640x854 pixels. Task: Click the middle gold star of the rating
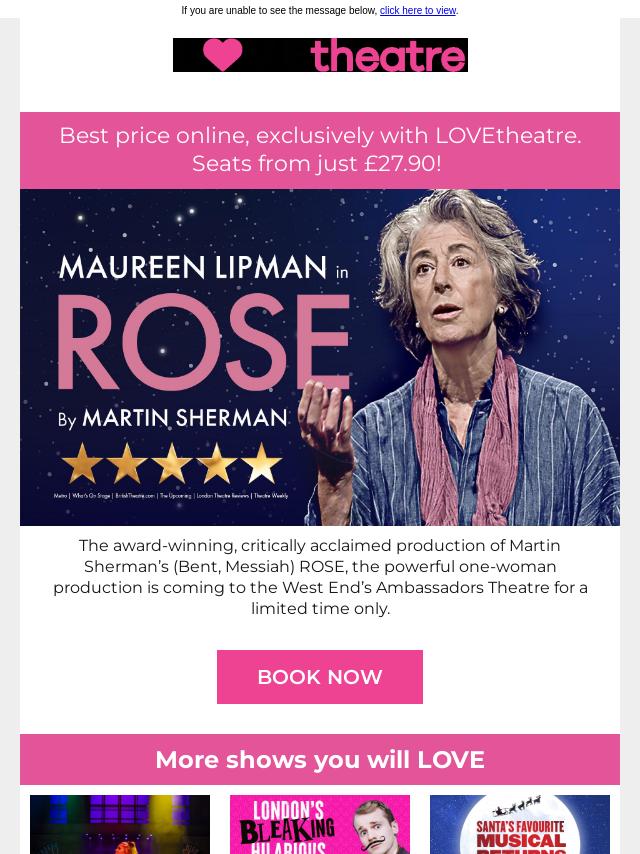click(x=172, y=463)
